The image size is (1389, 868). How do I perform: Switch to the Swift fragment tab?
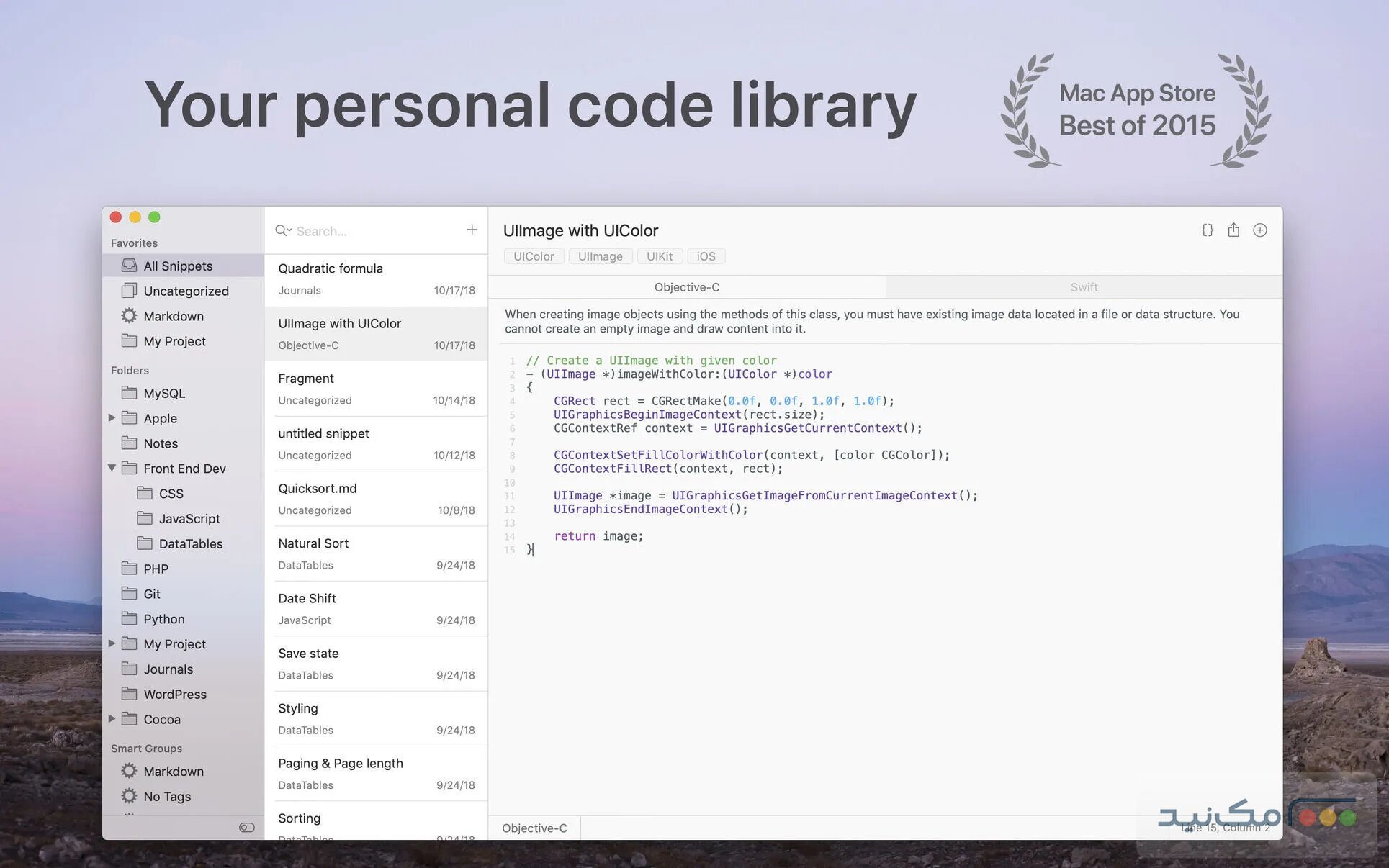[1084, 287]
